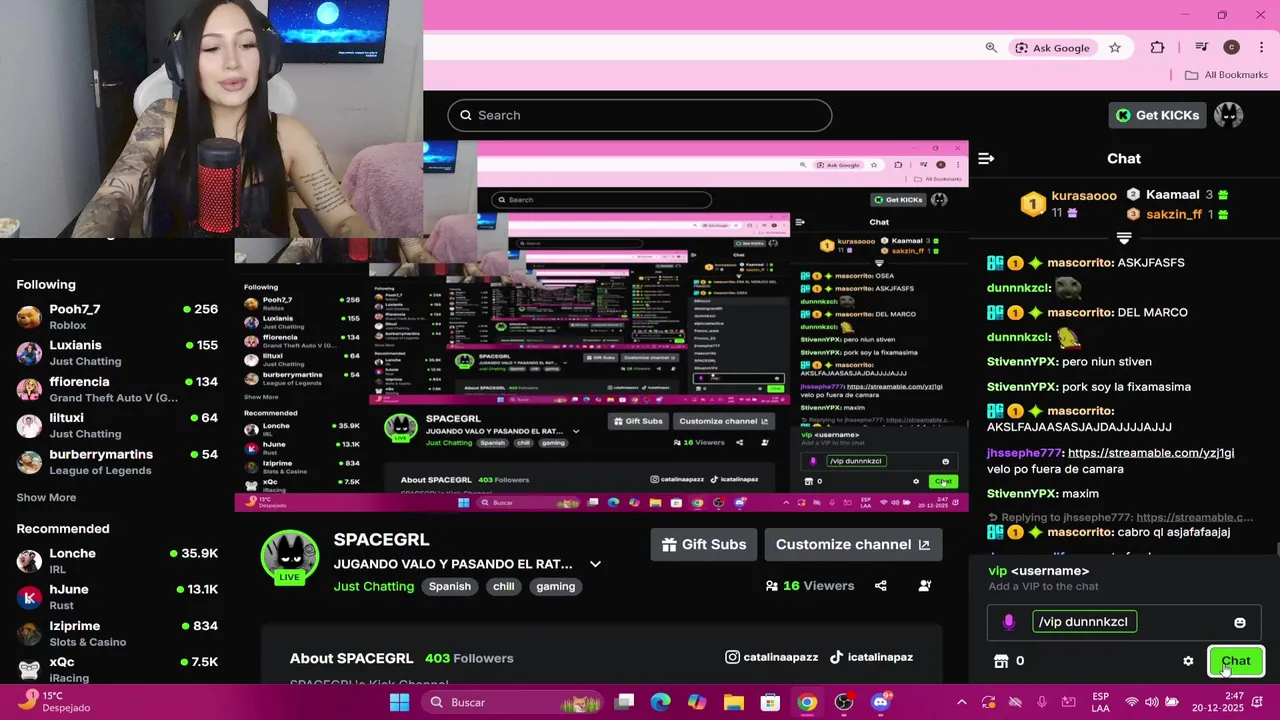
Task: Open the Windows Start menu
Action: tap(399, 702)
